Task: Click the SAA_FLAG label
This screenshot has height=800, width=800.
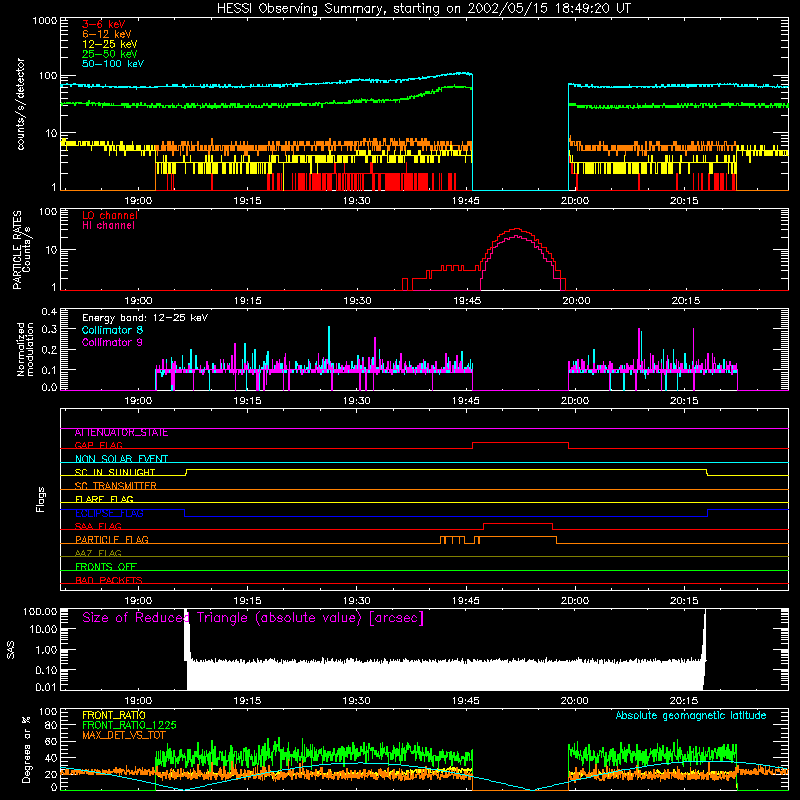Action: (x=98, y=526)
